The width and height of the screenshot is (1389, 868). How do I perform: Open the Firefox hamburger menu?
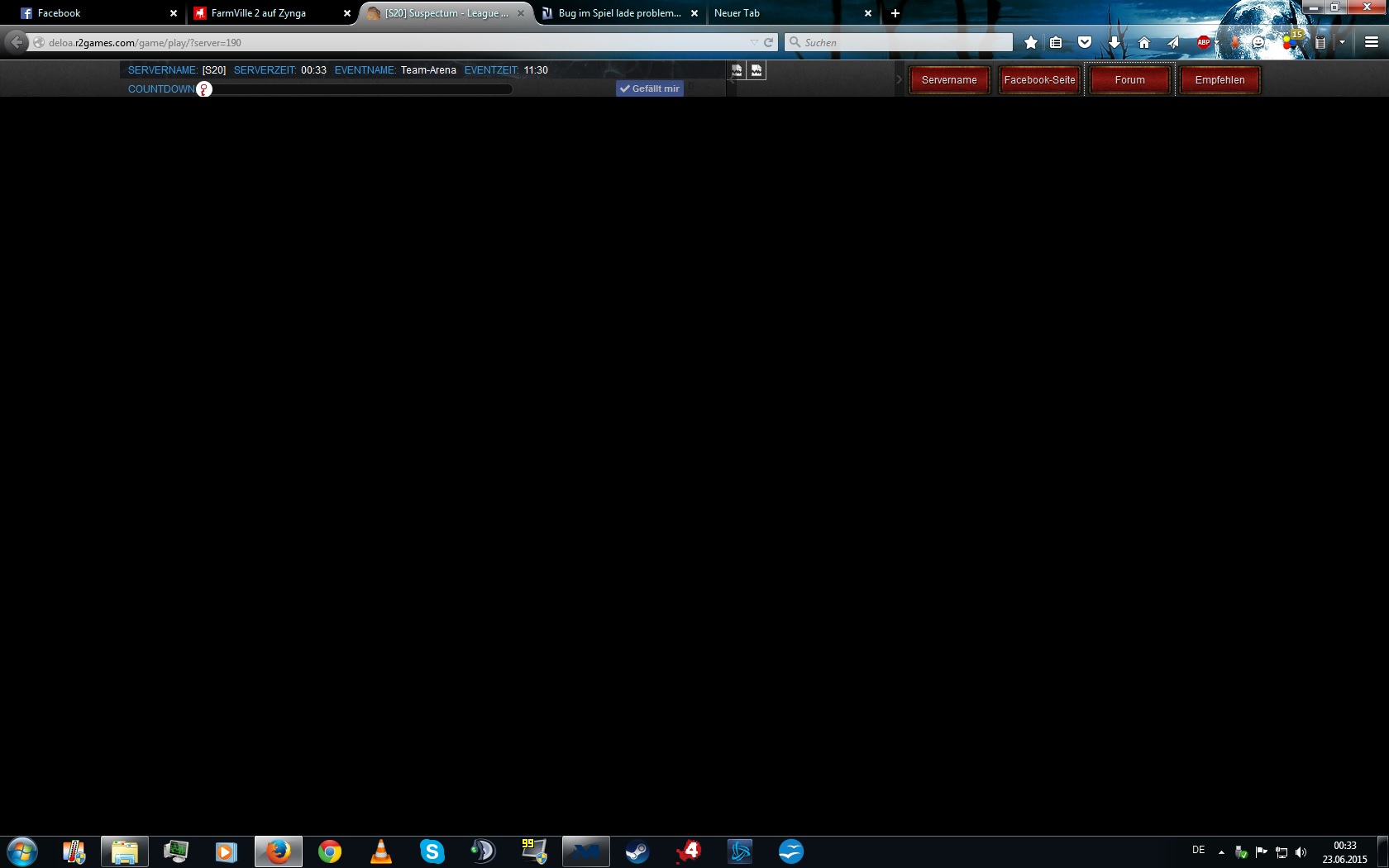click(x=1371, y=42)
